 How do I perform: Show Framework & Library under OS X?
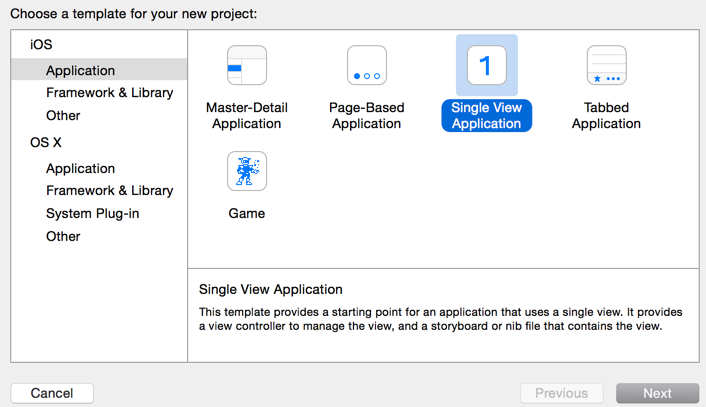109,190
